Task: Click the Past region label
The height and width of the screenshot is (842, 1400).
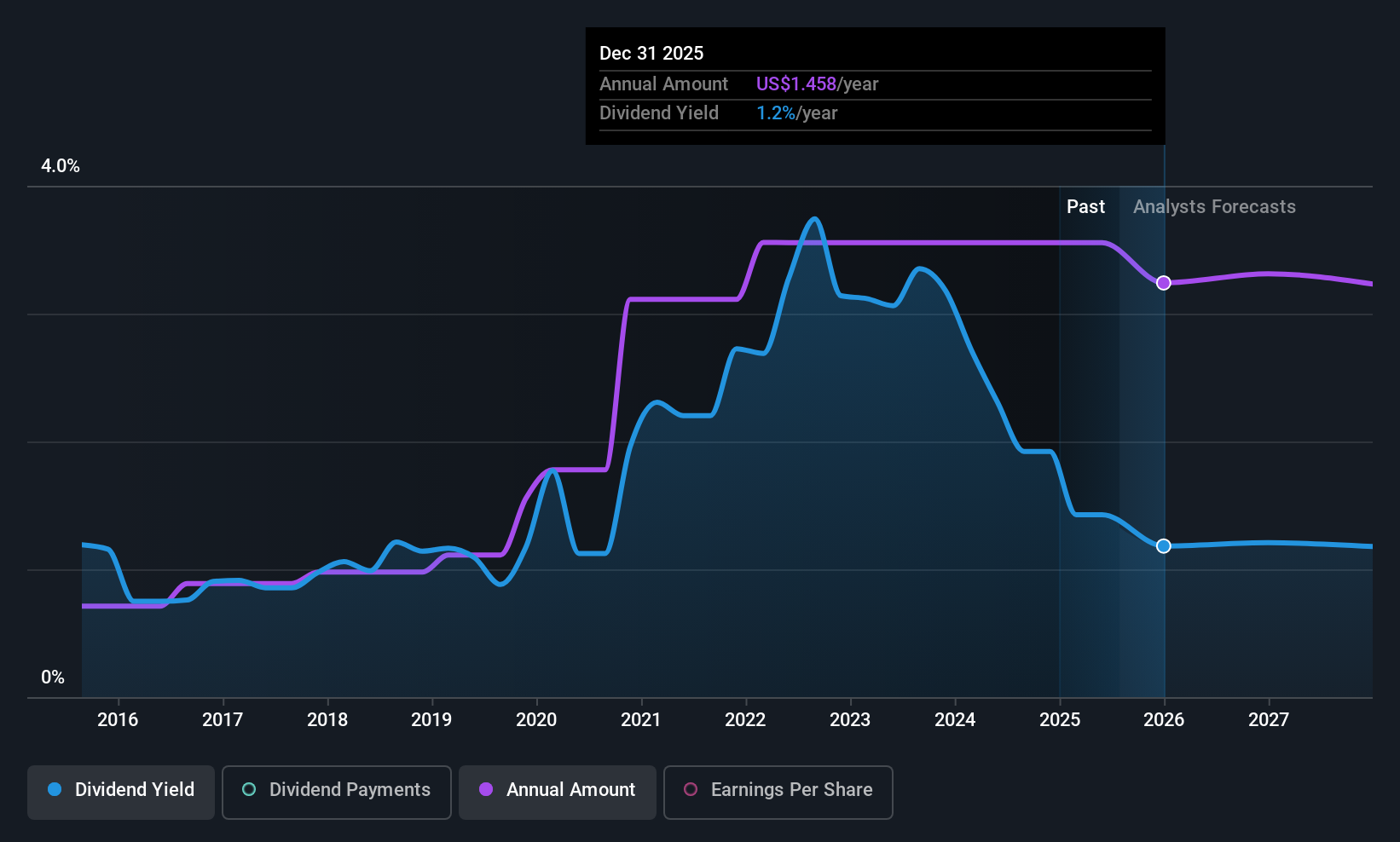Action: (1085, 207)
